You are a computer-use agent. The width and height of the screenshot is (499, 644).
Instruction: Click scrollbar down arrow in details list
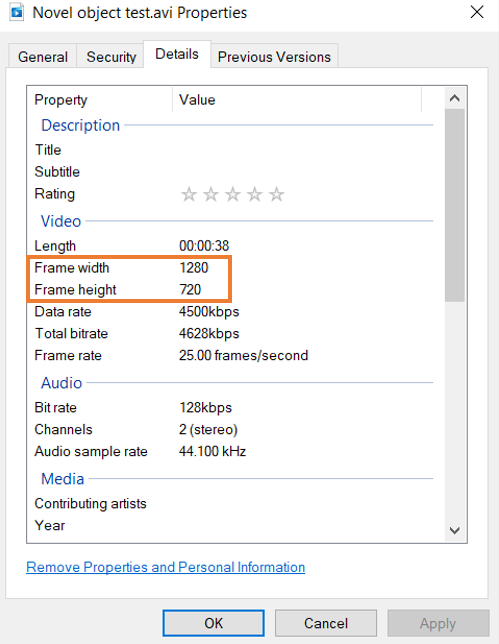coord(454,530)
